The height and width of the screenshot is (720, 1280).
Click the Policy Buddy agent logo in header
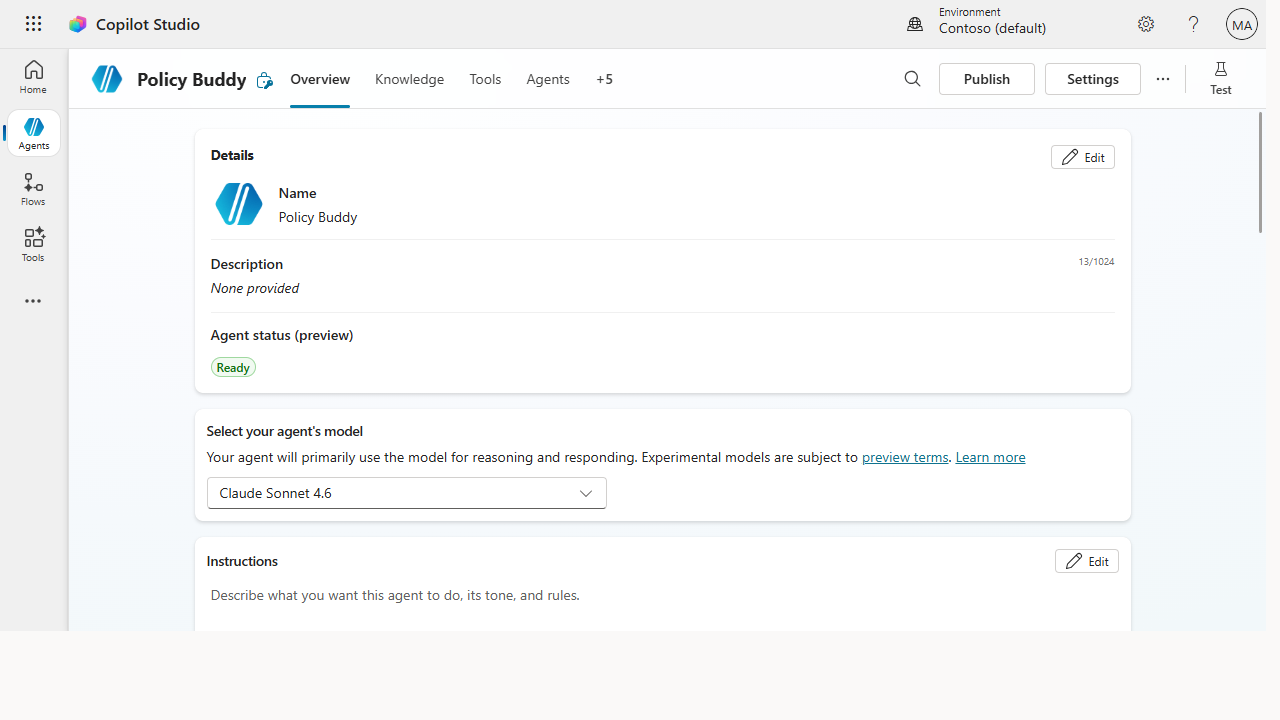107,79
